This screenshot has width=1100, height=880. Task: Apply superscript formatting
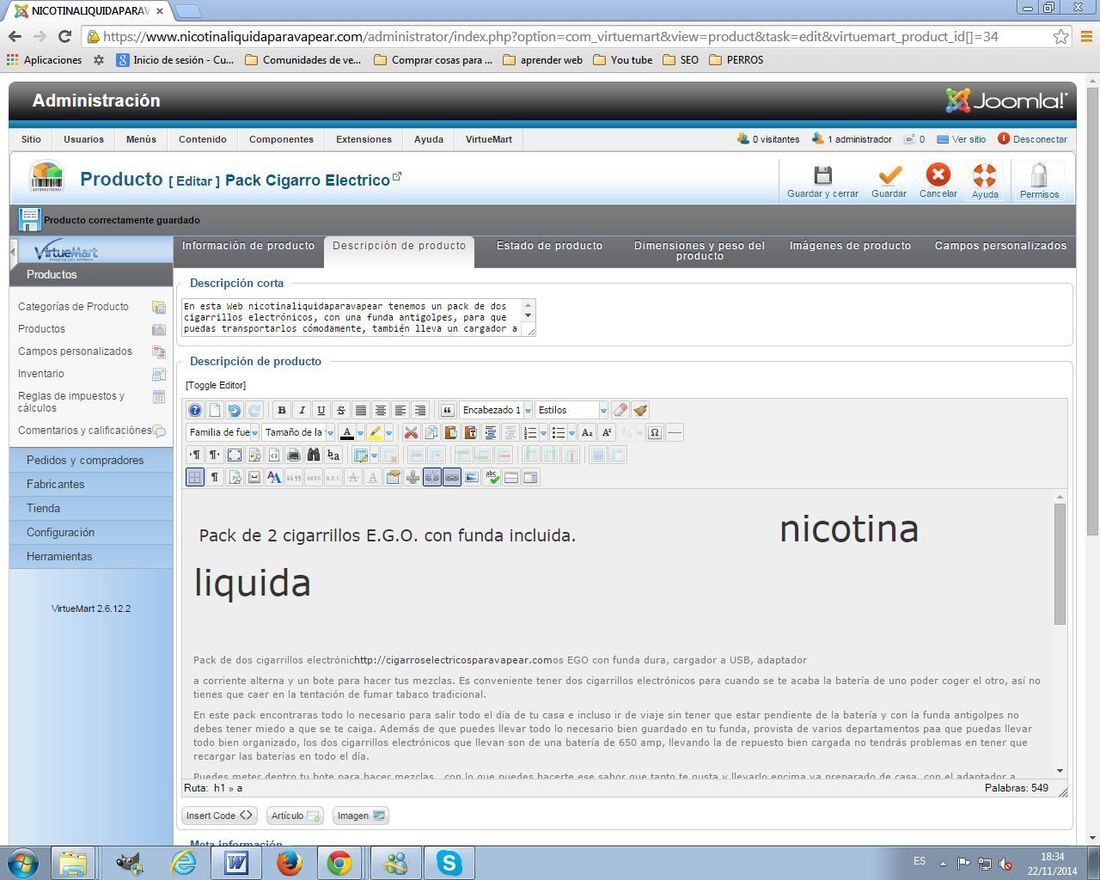[607, 432]
